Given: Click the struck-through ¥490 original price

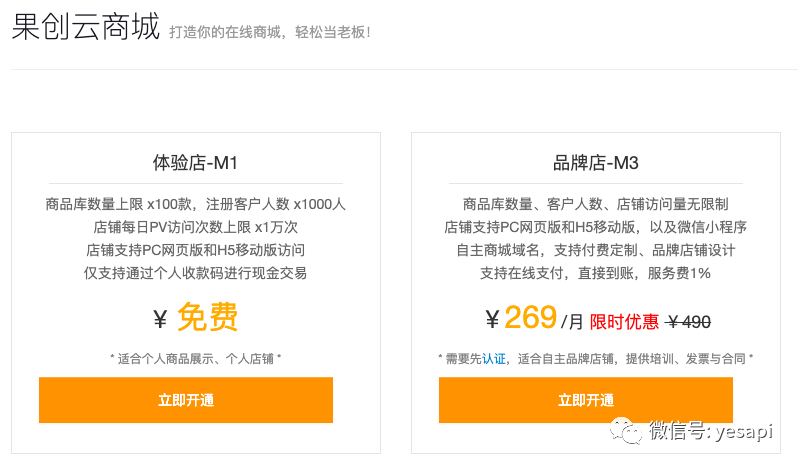Looking at the screenshot, I should tap(689, 322).
